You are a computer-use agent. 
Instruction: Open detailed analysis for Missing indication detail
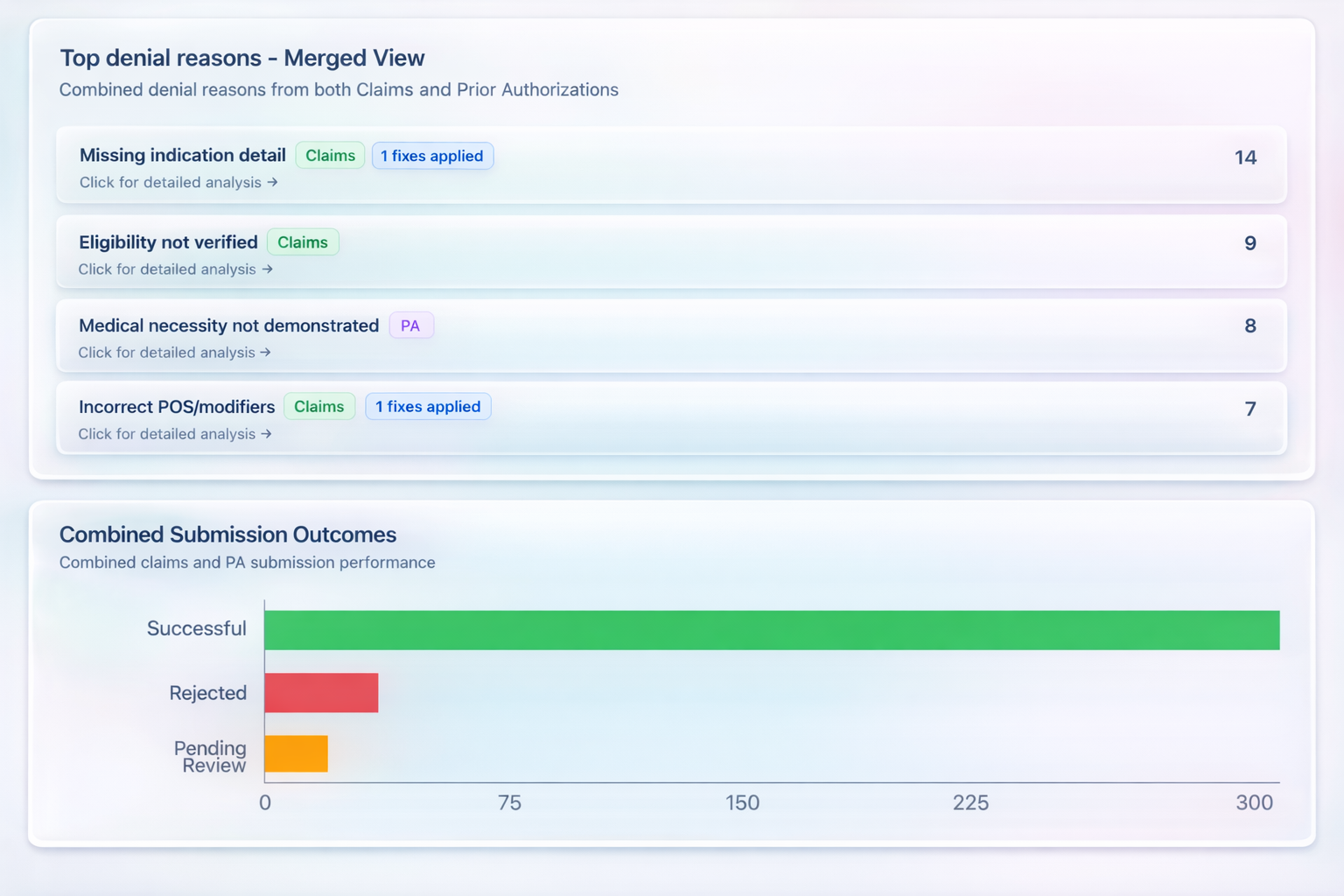coord(178,182)
